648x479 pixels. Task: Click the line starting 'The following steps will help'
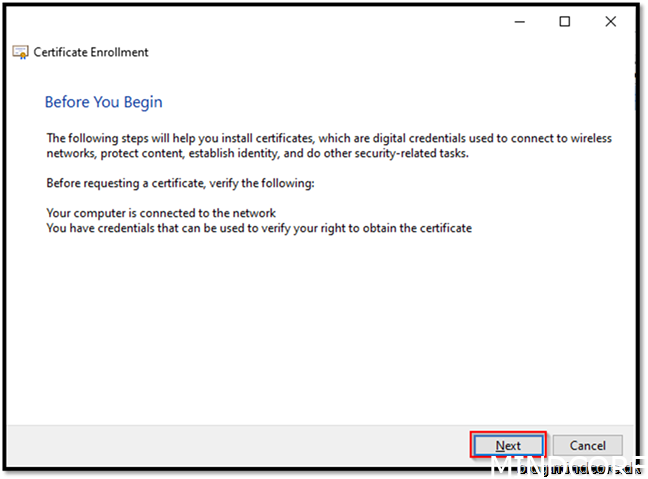329,138
